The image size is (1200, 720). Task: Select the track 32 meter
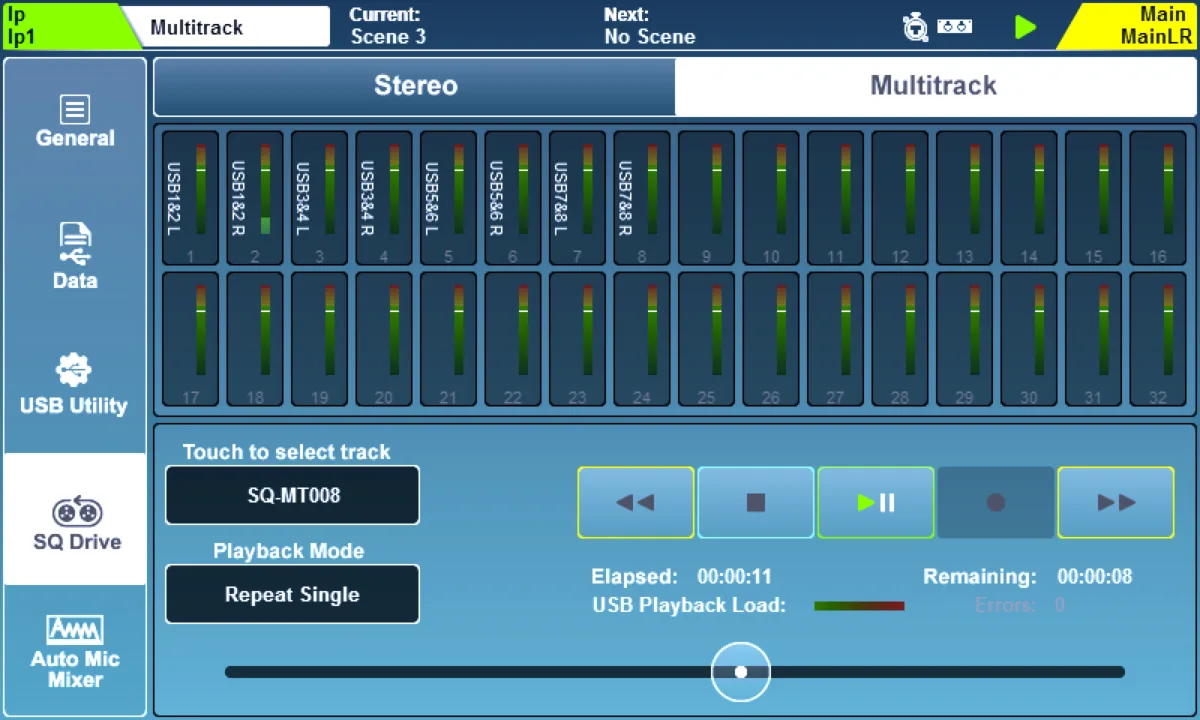(1158, 339)
